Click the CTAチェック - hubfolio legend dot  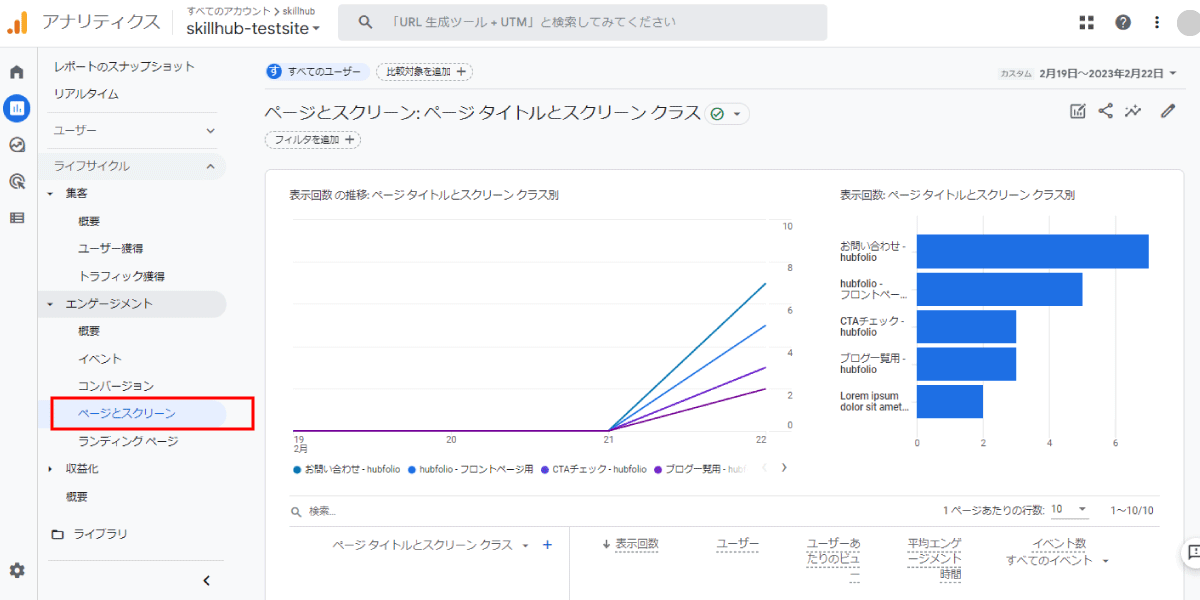pos(544,469)
